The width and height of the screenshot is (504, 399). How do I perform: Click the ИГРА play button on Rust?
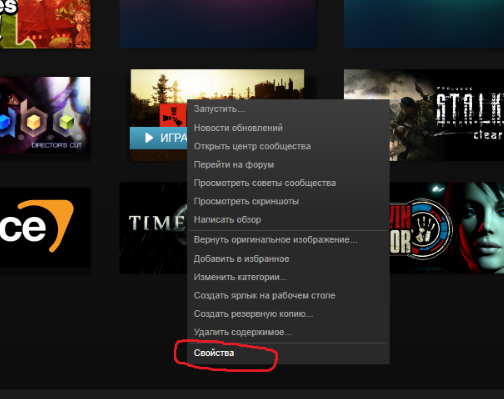pyautogui.click(x=159, y=138)
